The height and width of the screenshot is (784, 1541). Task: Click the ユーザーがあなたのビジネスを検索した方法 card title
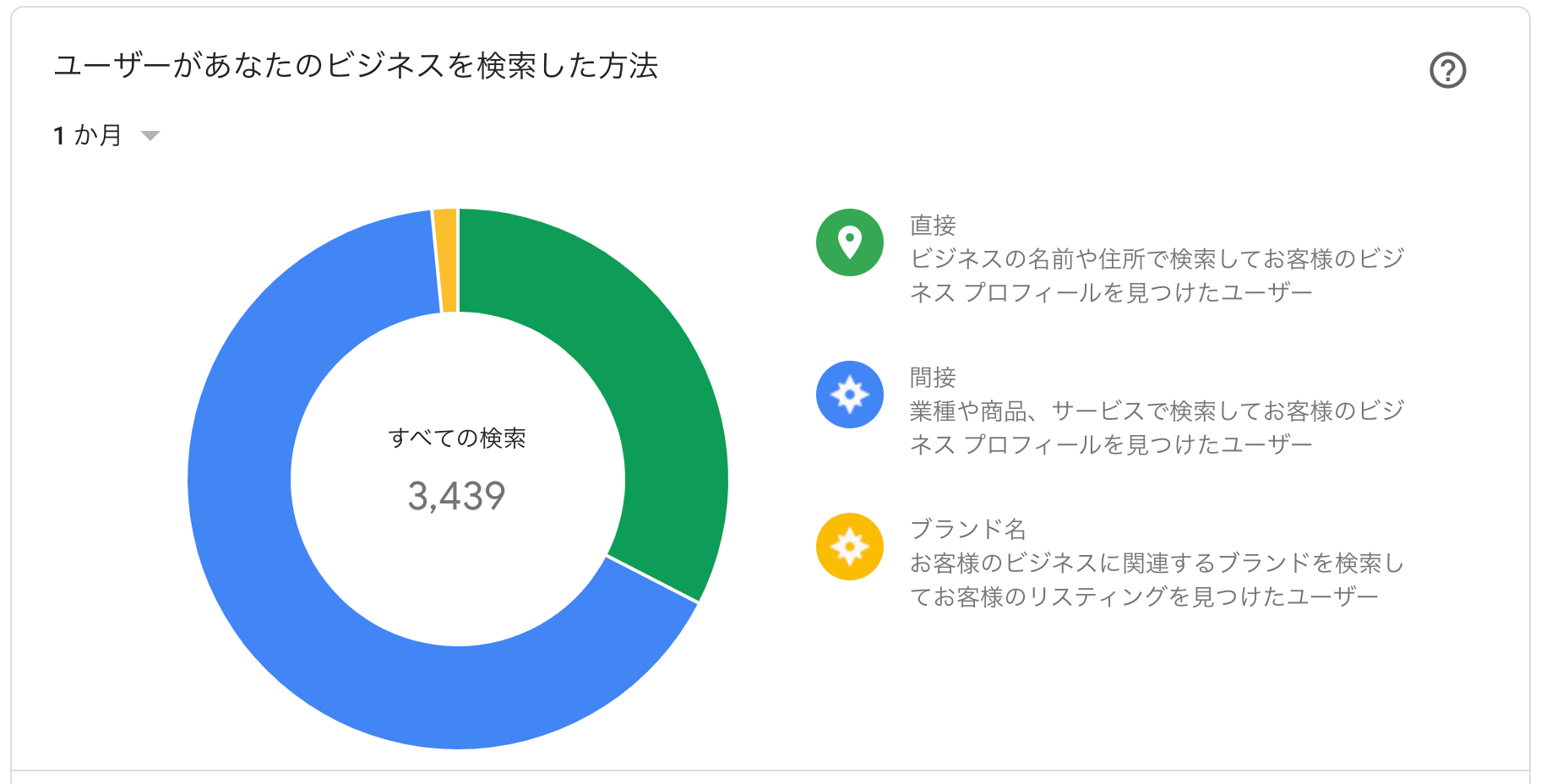point(356,66)
